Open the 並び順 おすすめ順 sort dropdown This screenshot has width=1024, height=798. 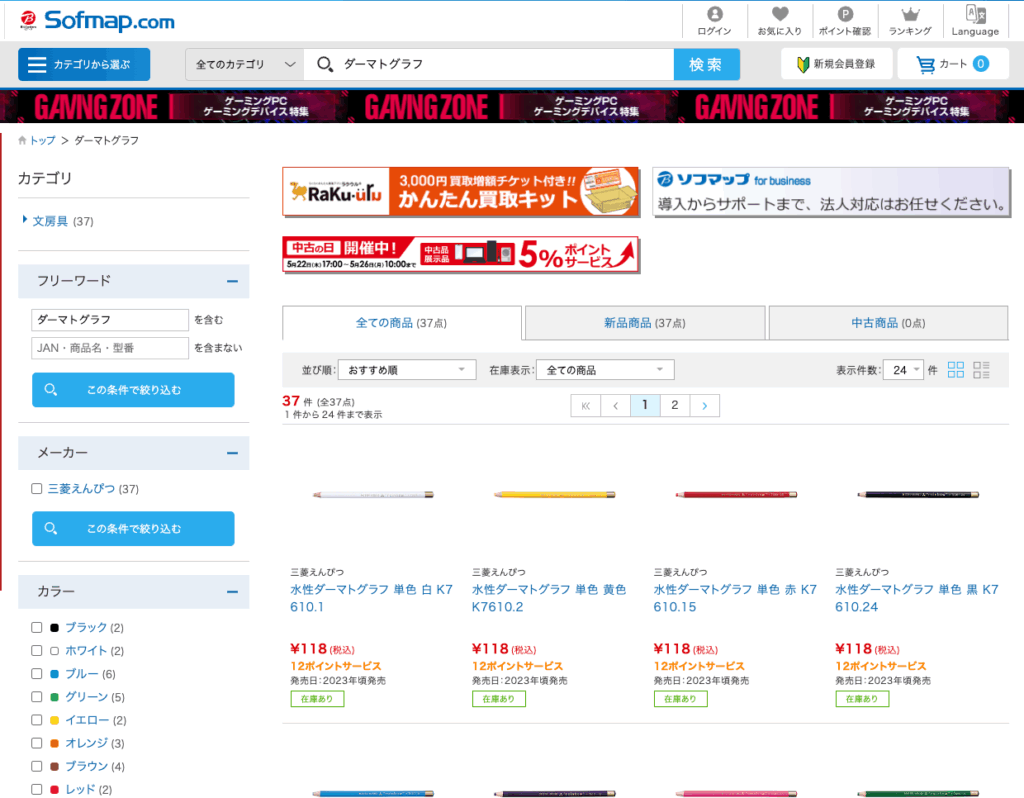pos(407,370)
